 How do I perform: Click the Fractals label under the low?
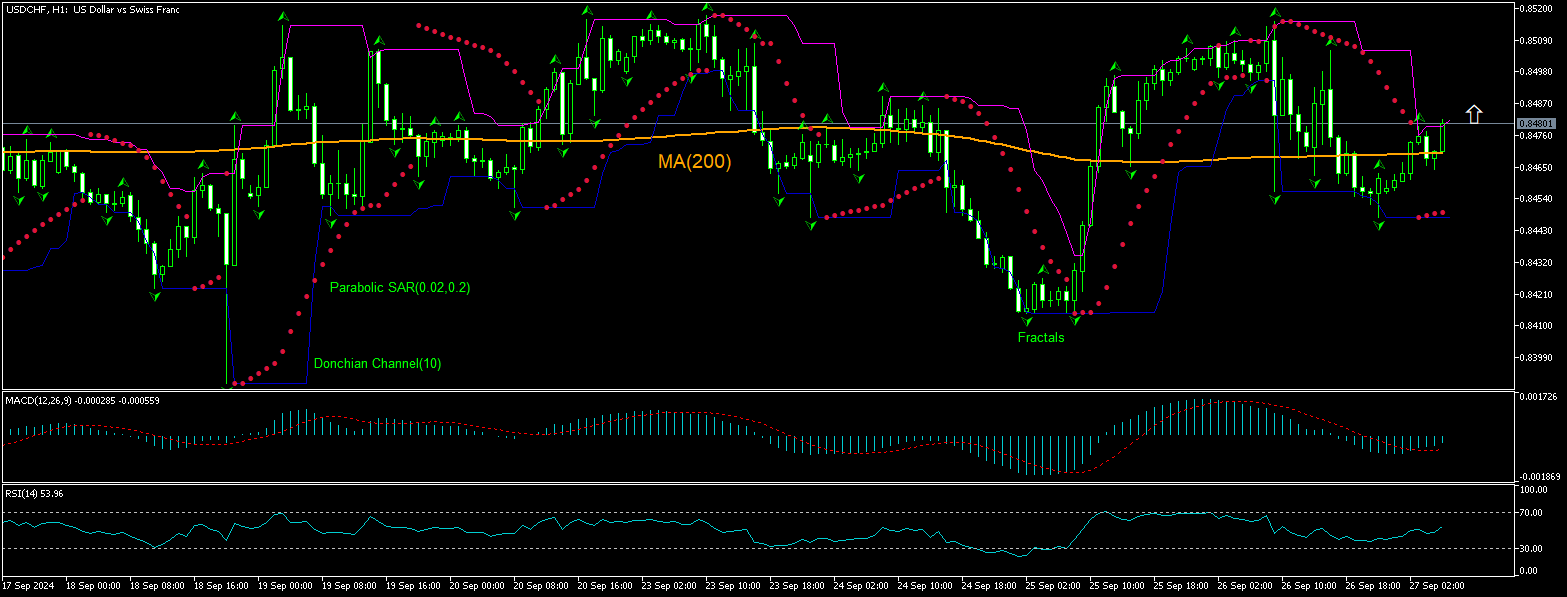coord(1040,338)
